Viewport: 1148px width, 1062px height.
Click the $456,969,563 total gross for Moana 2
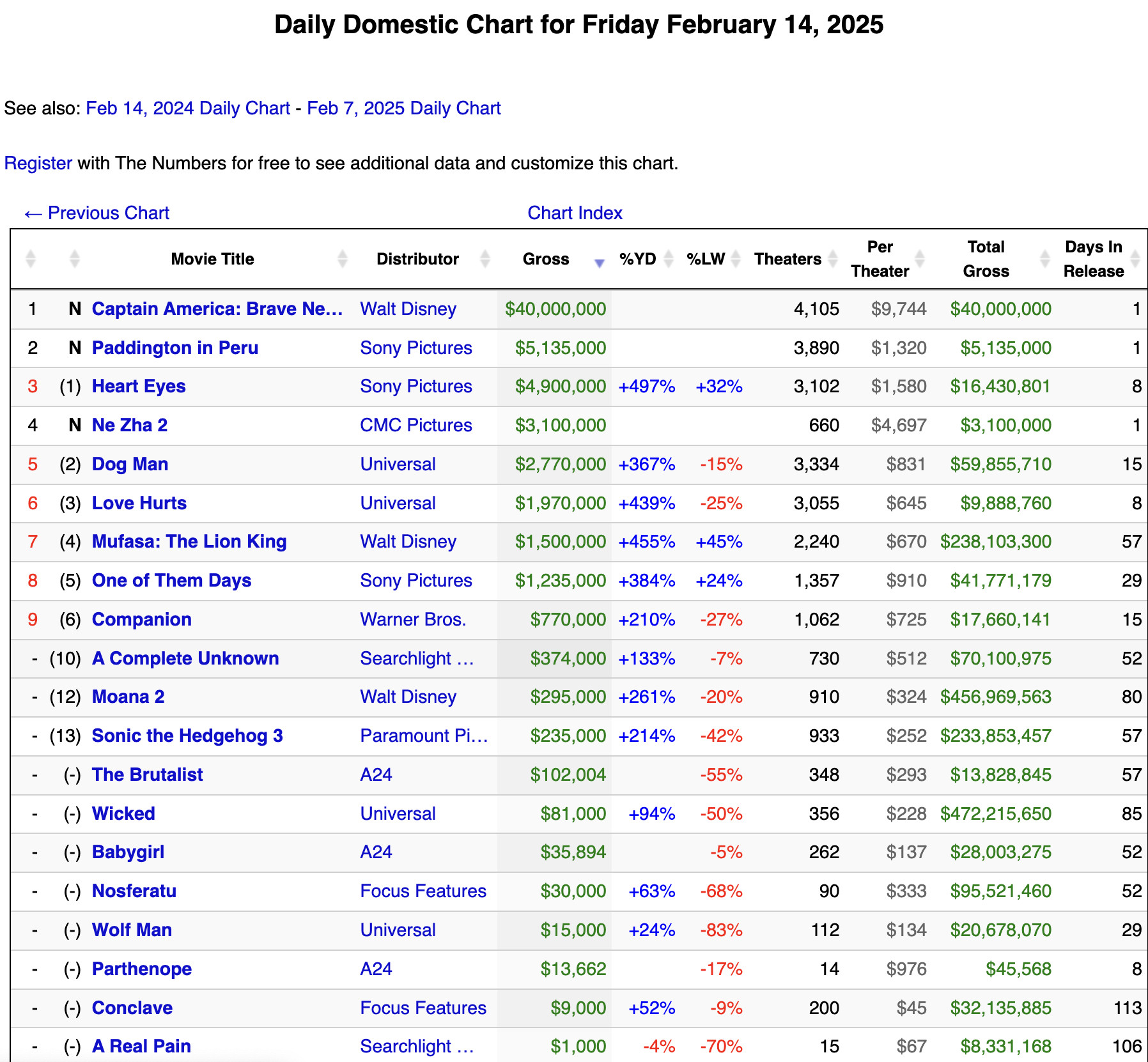click(995, 696)
